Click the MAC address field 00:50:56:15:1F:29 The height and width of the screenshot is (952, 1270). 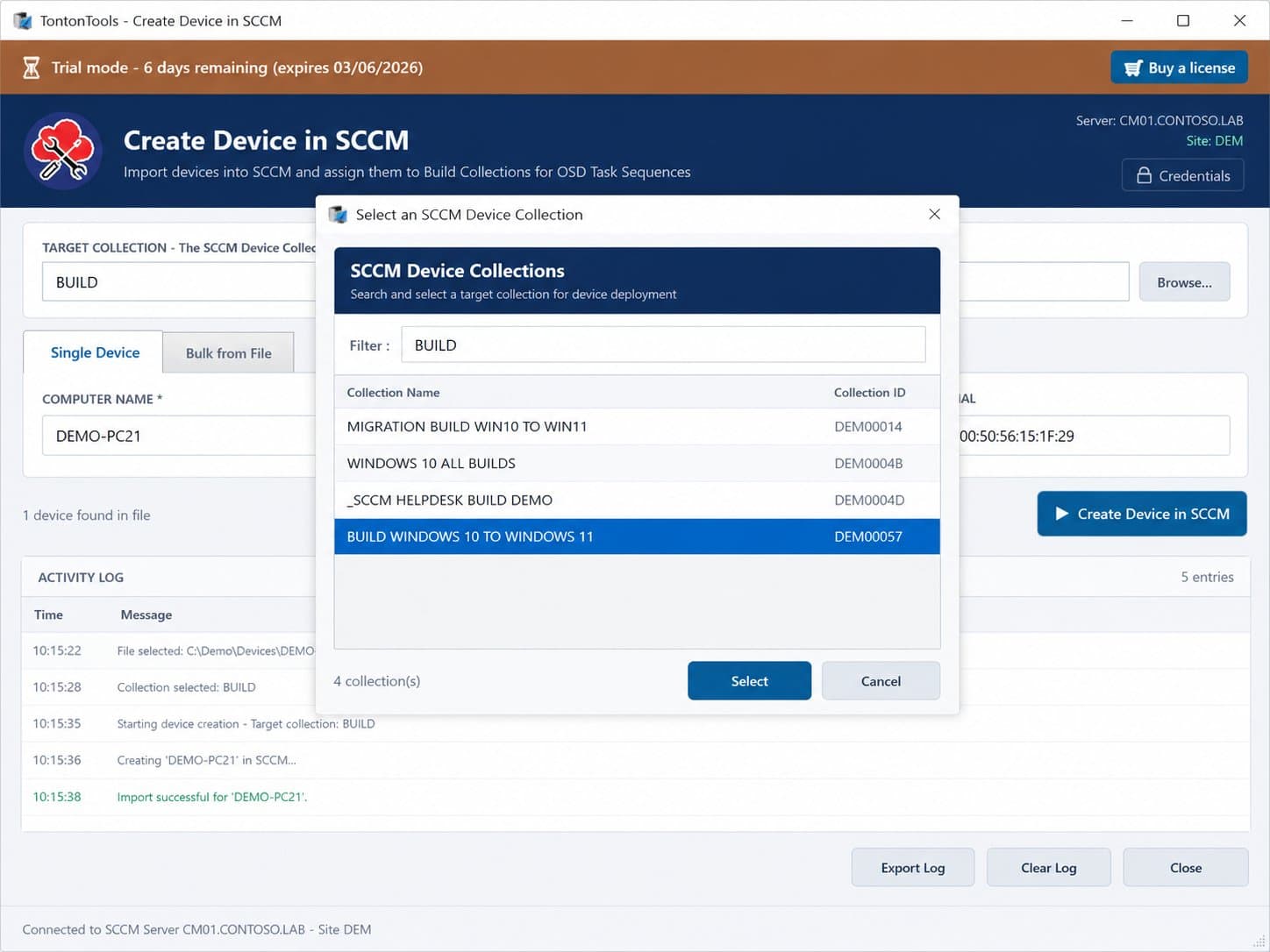[x=1094, y=436]
